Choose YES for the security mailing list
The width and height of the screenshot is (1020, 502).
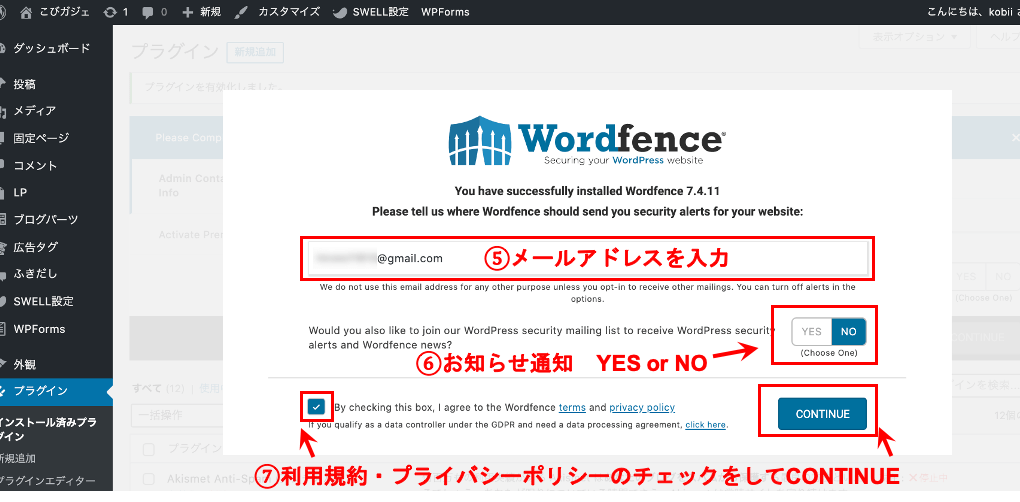[x=811, y=332]
